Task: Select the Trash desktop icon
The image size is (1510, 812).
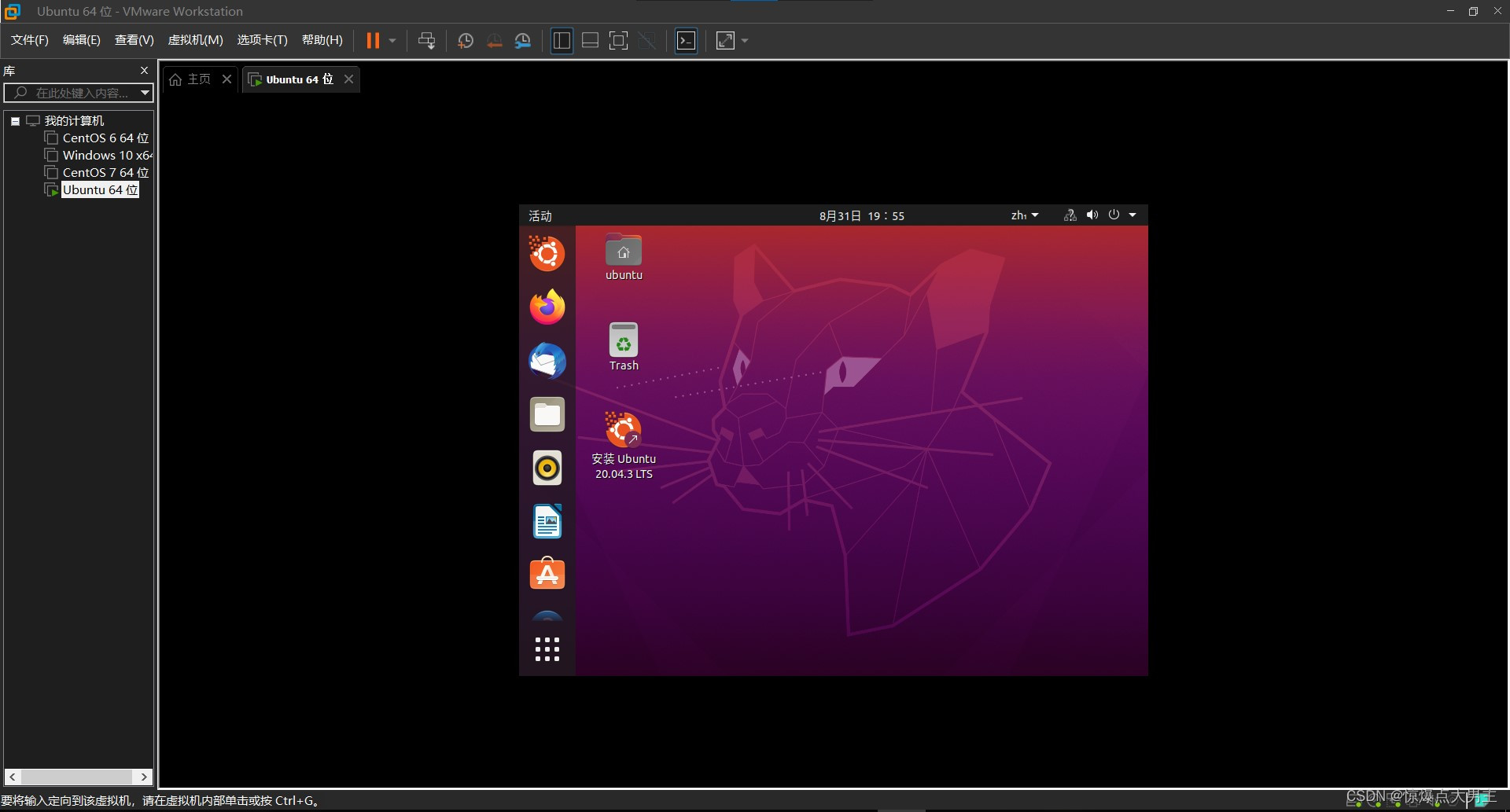Action: click(624, 347)
